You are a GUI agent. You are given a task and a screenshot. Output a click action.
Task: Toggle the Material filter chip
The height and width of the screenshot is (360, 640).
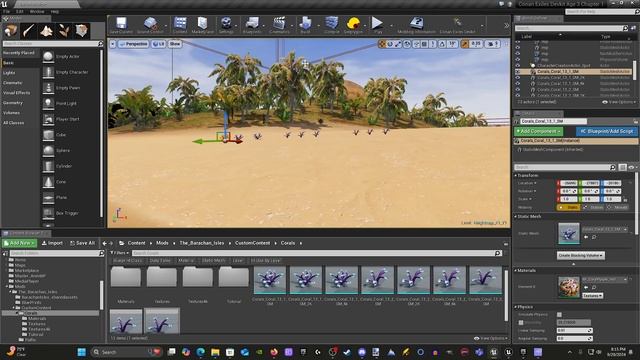pyautogui.click(x=186, y=260)
